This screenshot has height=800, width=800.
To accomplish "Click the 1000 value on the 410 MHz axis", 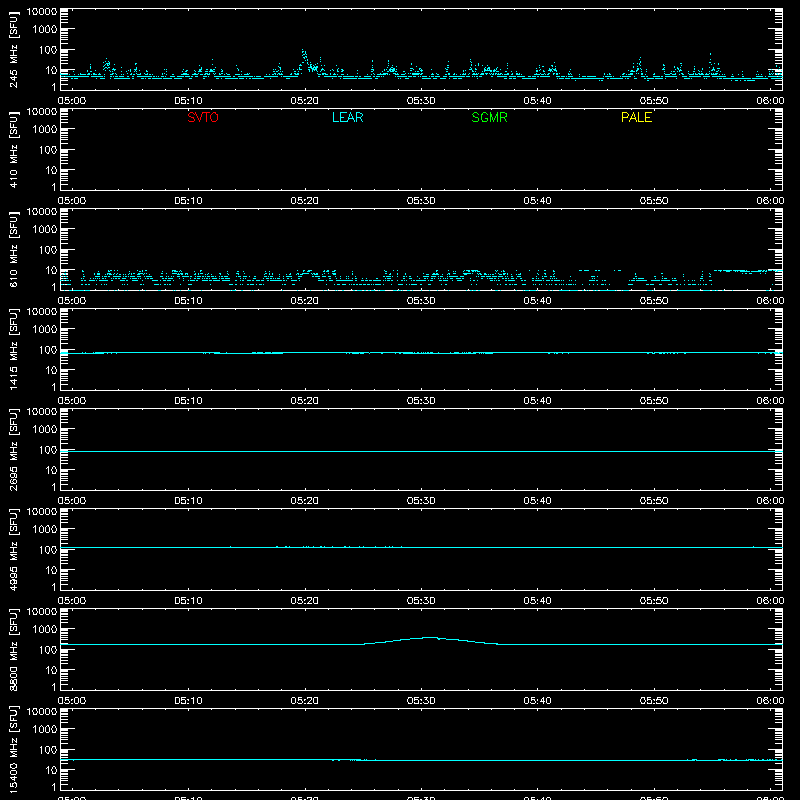I will pos(45,130).
